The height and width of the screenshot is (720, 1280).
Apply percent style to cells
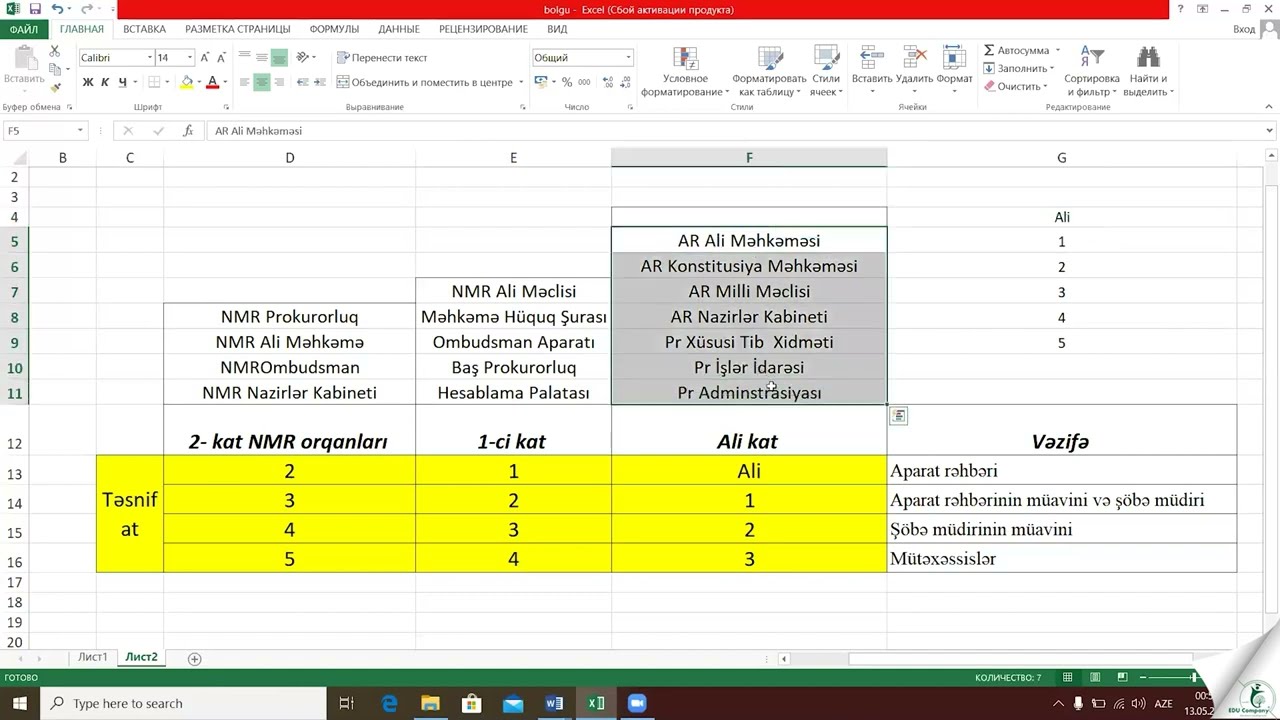(567, 82)
